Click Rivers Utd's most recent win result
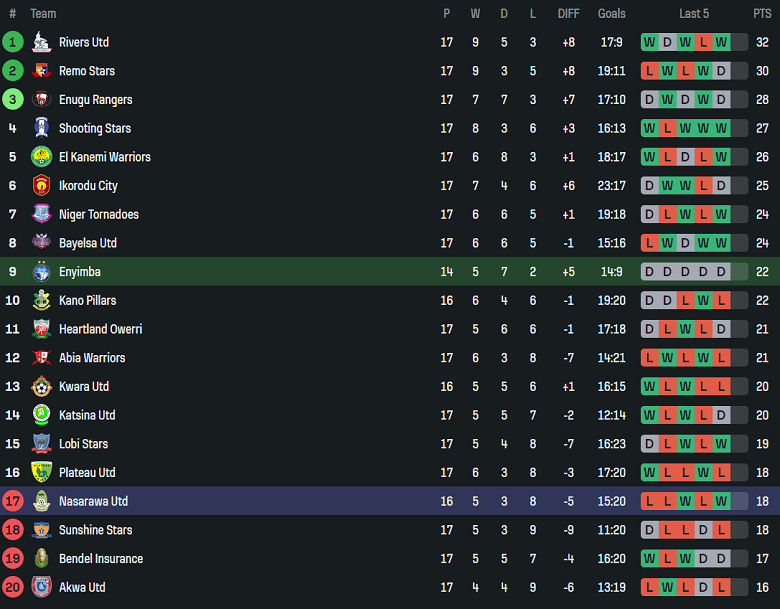 coord(721,42)
